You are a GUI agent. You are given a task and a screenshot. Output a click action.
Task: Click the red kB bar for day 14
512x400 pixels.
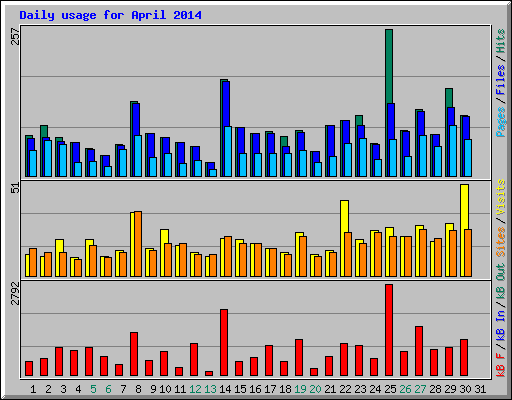click(224, 343)
